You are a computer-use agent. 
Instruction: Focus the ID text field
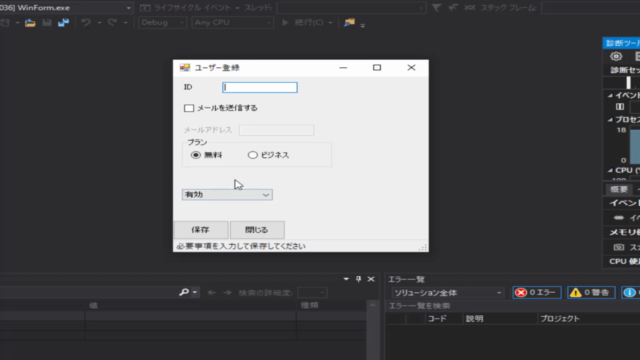pyautogui.click(x=260, y=87)
